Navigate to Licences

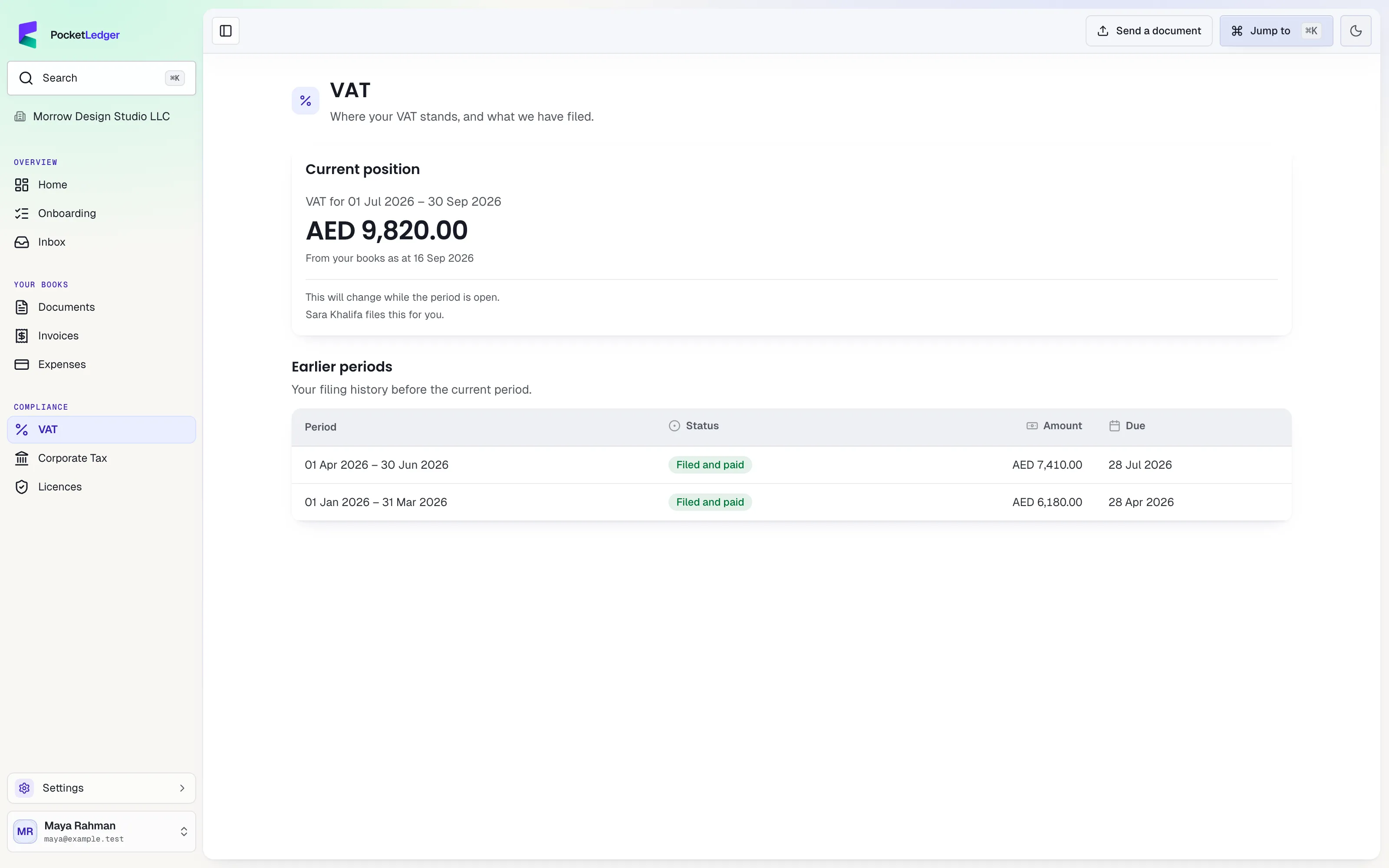tap(102, 487)
